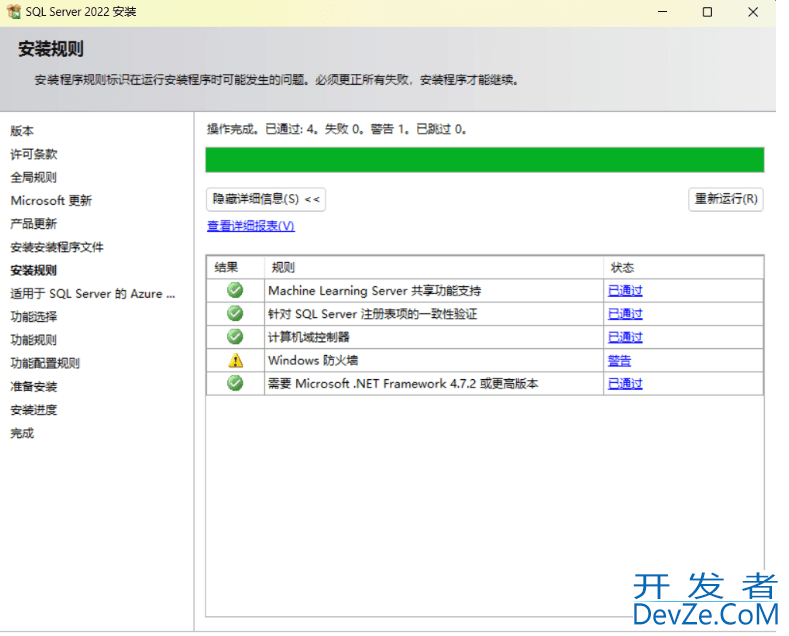Click the yellow warning icon for Windows 防火墙

click(x=235, y=360)
